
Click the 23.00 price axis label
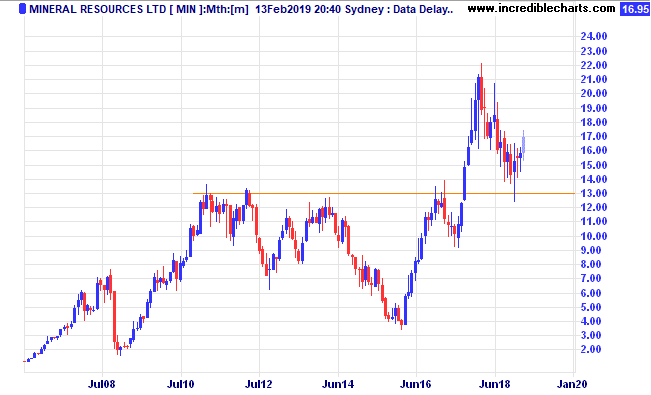(x=594, y=51)
